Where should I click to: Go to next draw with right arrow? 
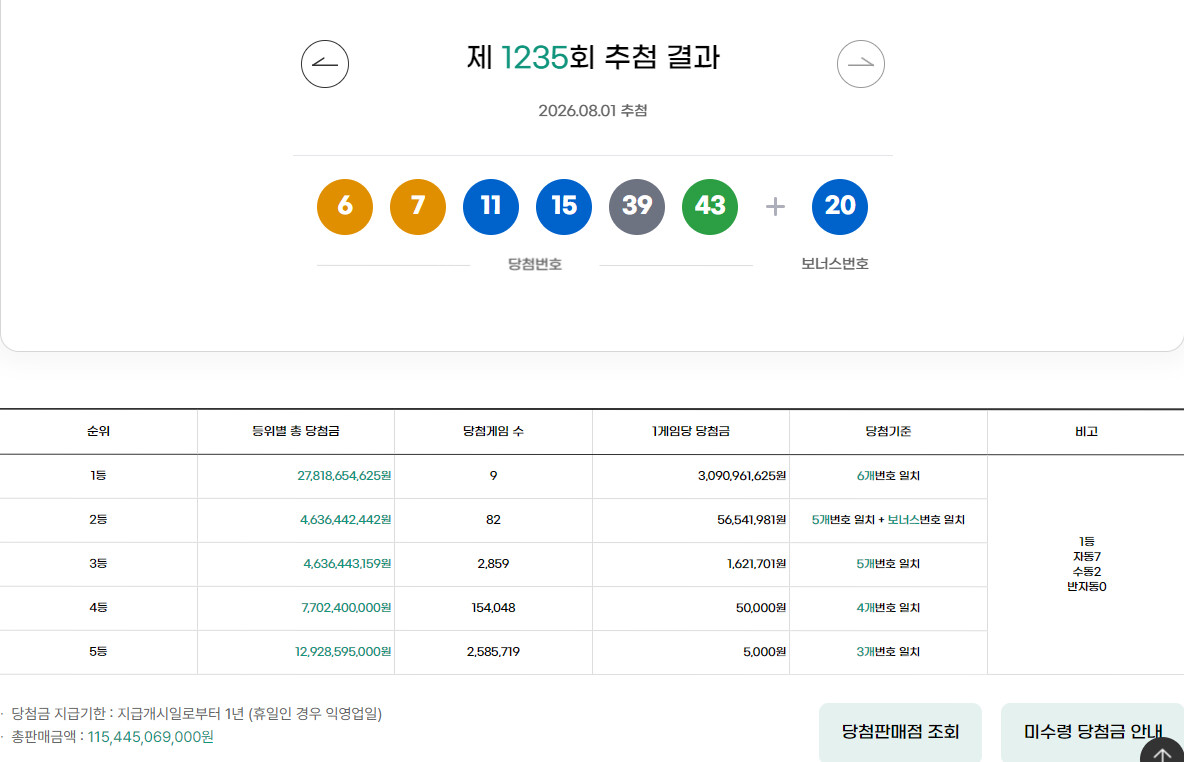[x=861, y=64]
